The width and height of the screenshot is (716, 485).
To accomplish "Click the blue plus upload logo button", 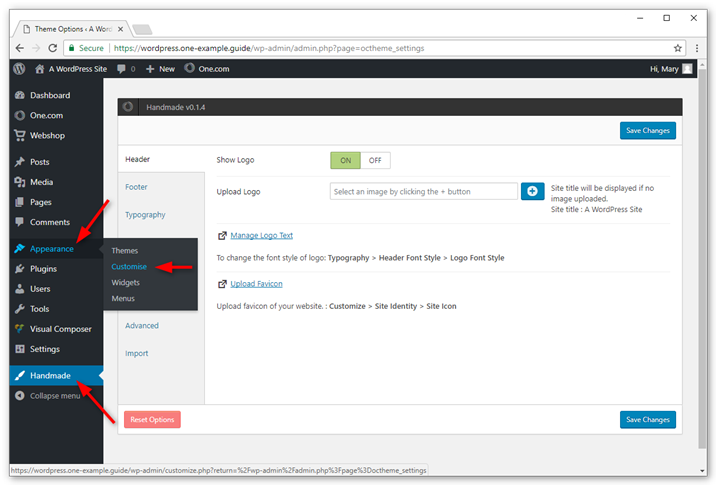I will [x=532, y=191].
